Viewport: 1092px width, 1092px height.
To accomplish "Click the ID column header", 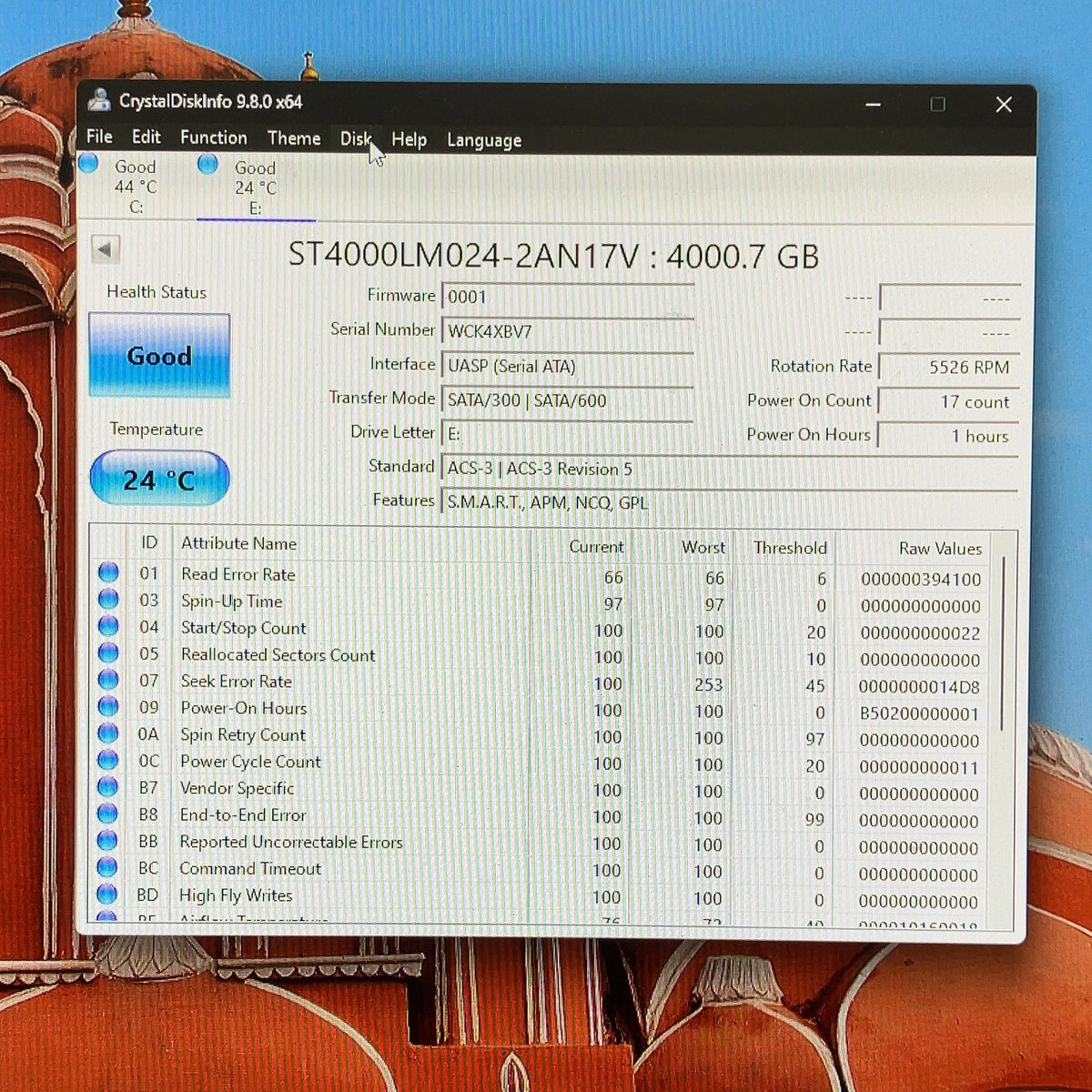I will pyautogui.click(x=149, y=542).
